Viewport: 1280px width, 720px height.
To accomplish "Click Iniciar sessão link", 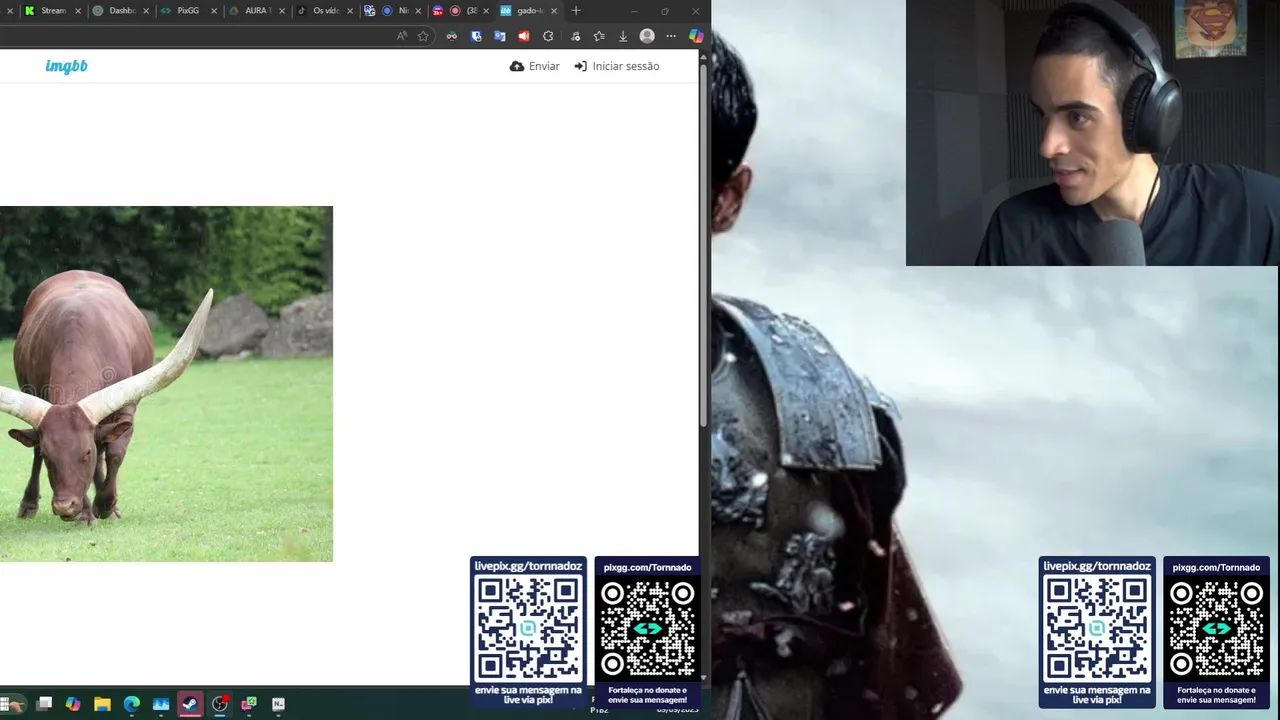I will click(x=617, y=66).
